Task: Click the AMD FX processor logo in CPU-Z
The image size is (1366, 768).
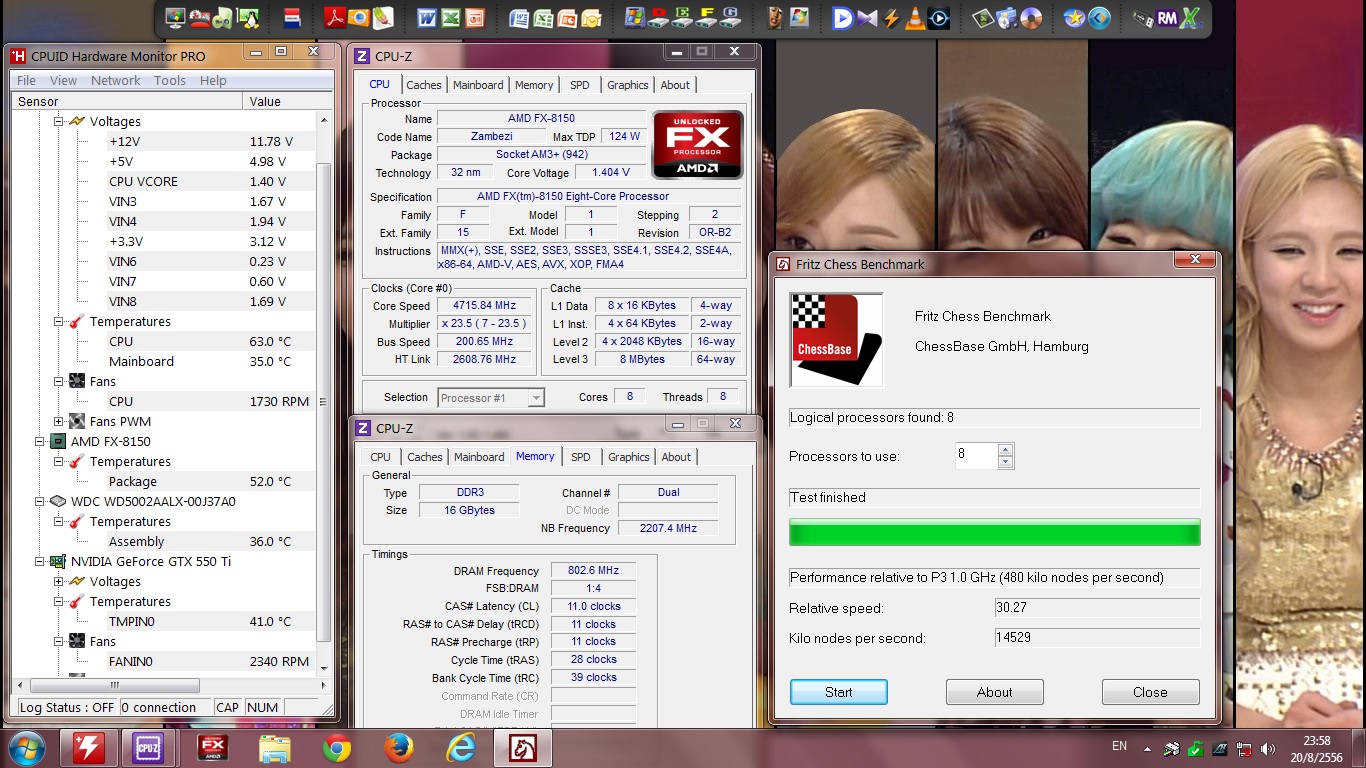Action: 698,144
